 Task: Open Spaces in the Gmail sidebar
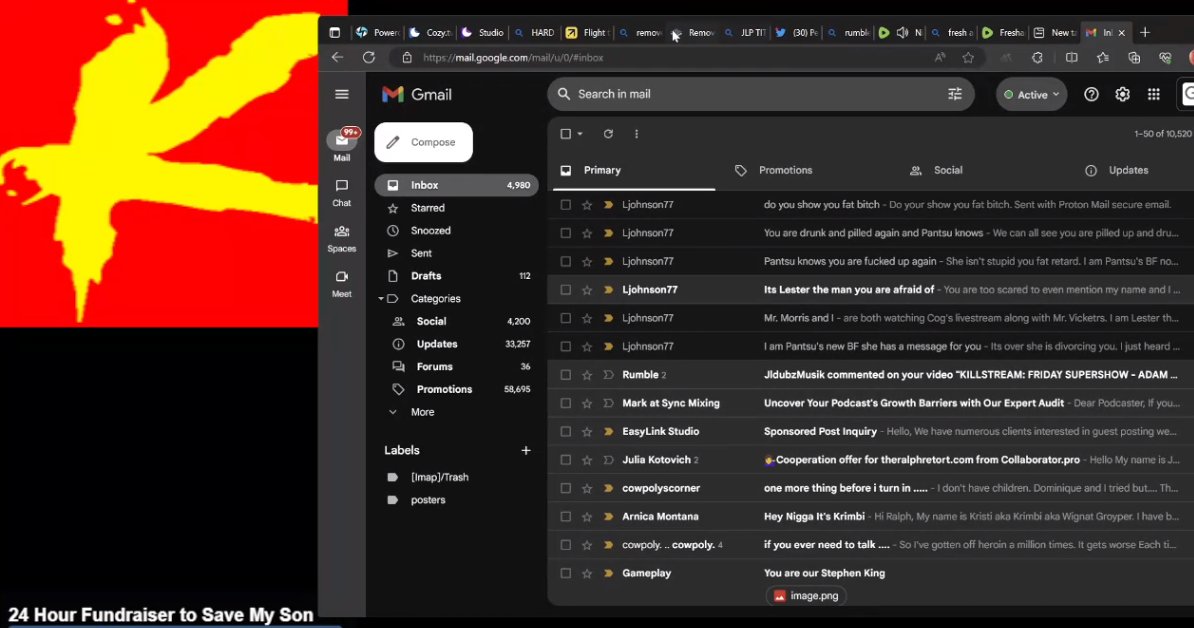point(341,238)
